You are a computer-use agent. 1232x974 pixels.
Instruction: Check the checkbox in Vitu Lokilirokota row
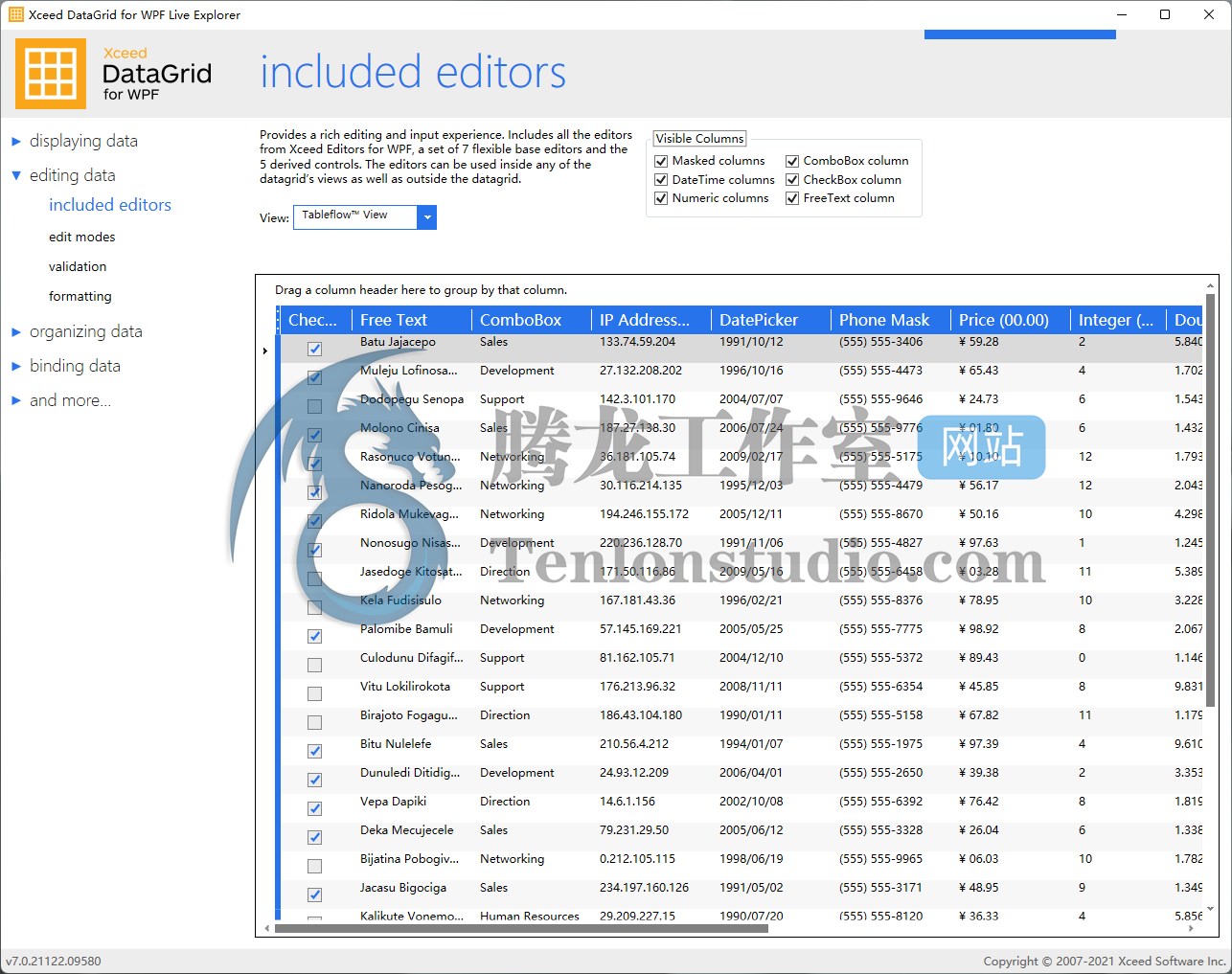[x=314, y=693]
